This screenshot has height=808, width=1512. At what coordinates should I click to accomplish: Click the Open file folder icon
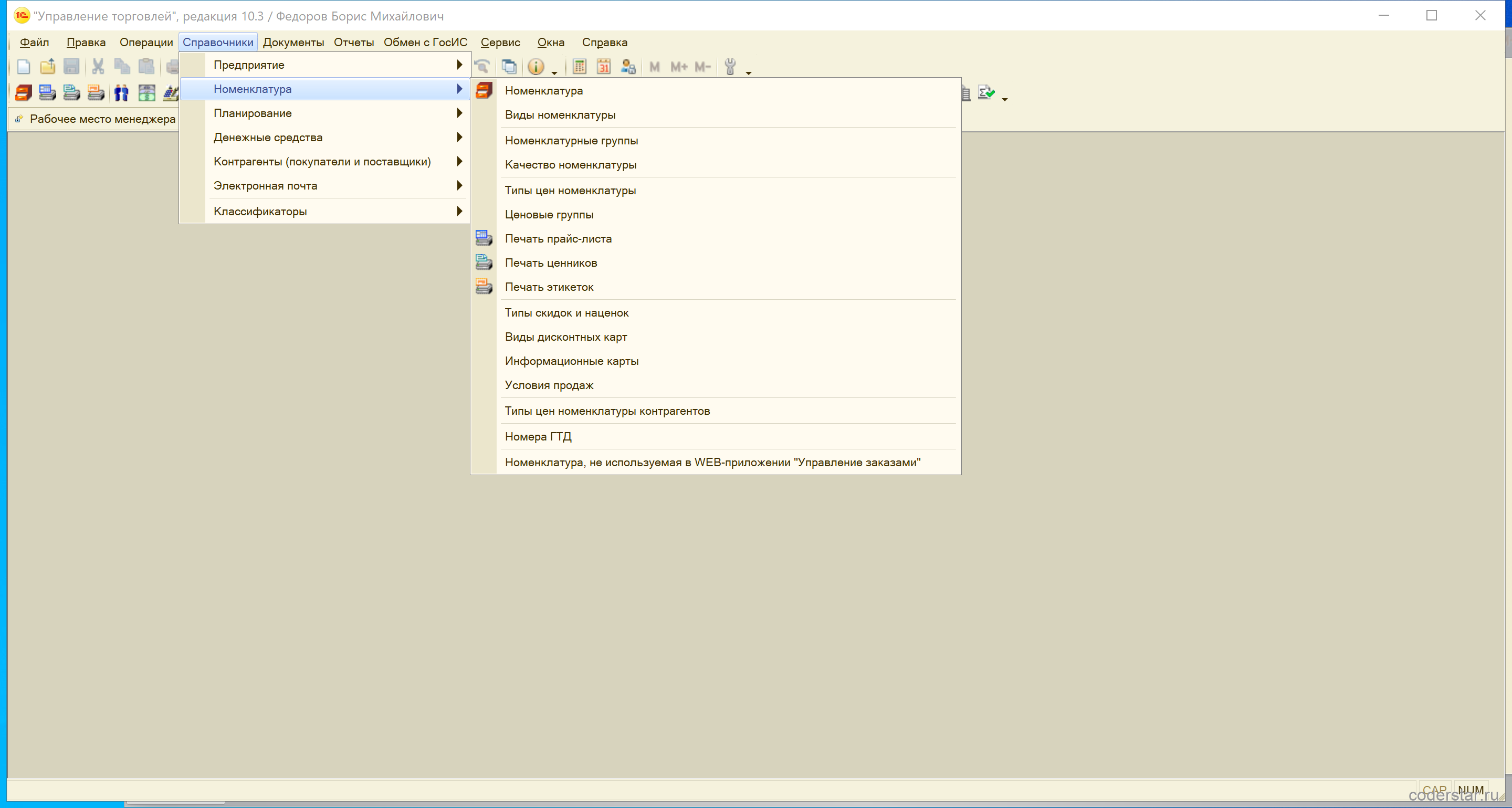pyautogui.click(x=48, y=67)
